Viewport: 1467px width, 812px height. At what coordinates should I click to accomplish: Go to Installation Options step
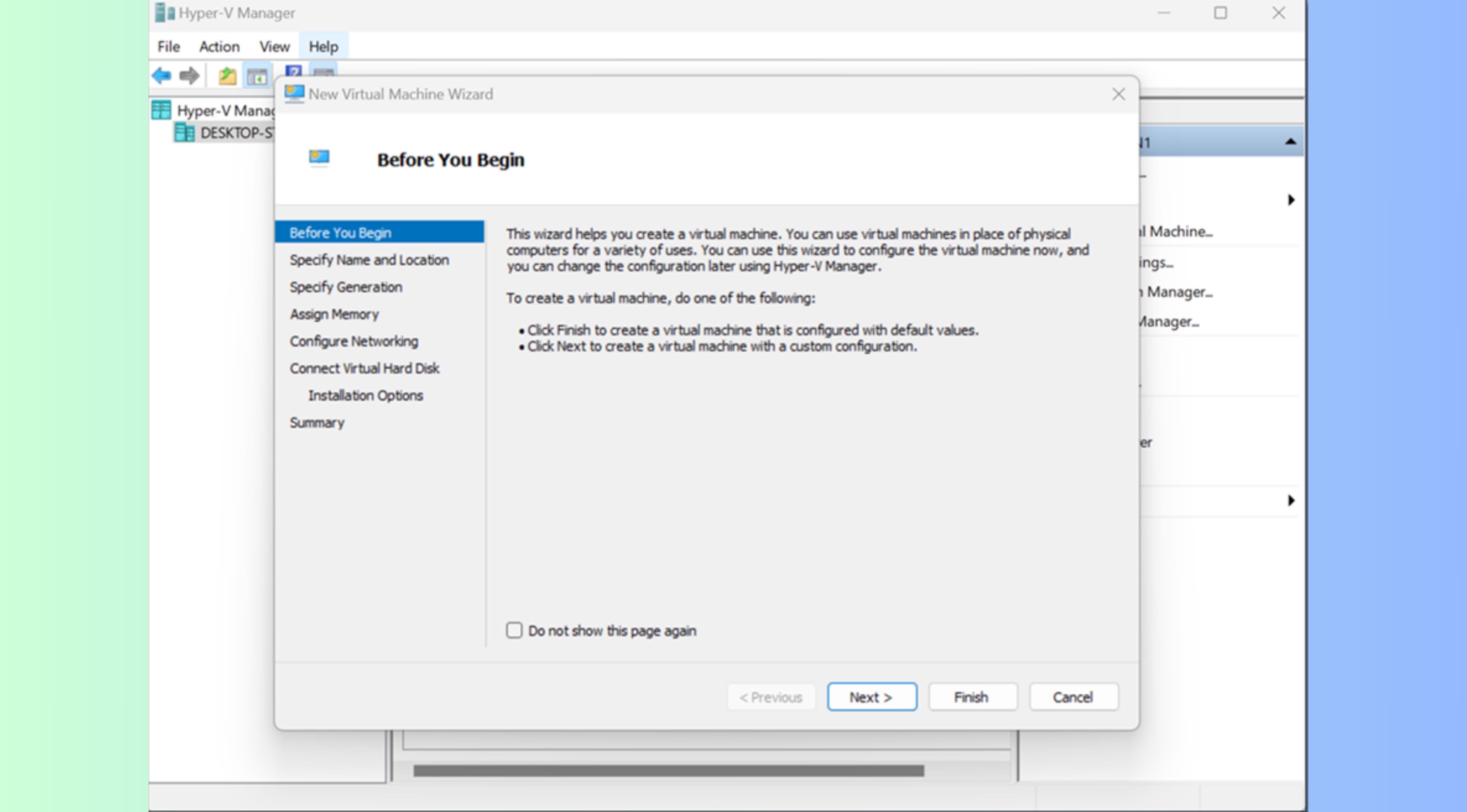[366, 396]
